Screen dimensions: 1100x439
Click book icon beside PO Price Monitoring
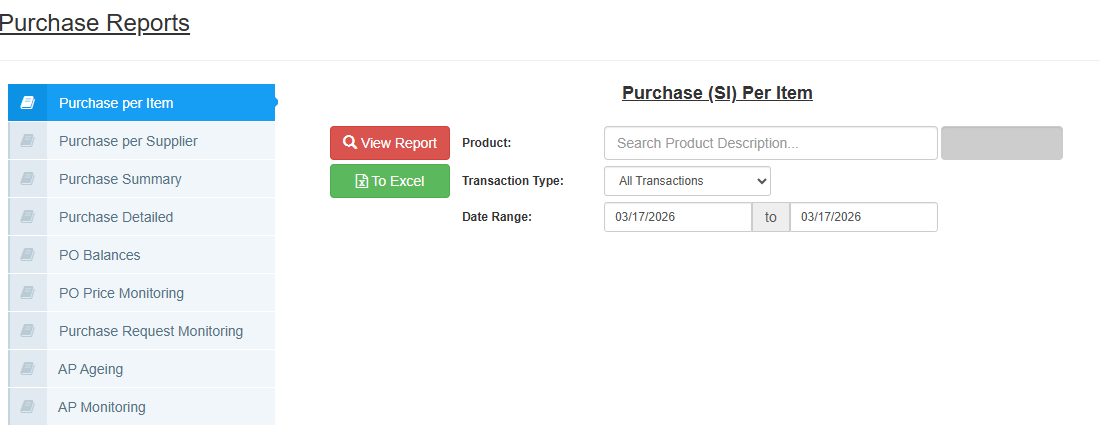coord(27,293)
